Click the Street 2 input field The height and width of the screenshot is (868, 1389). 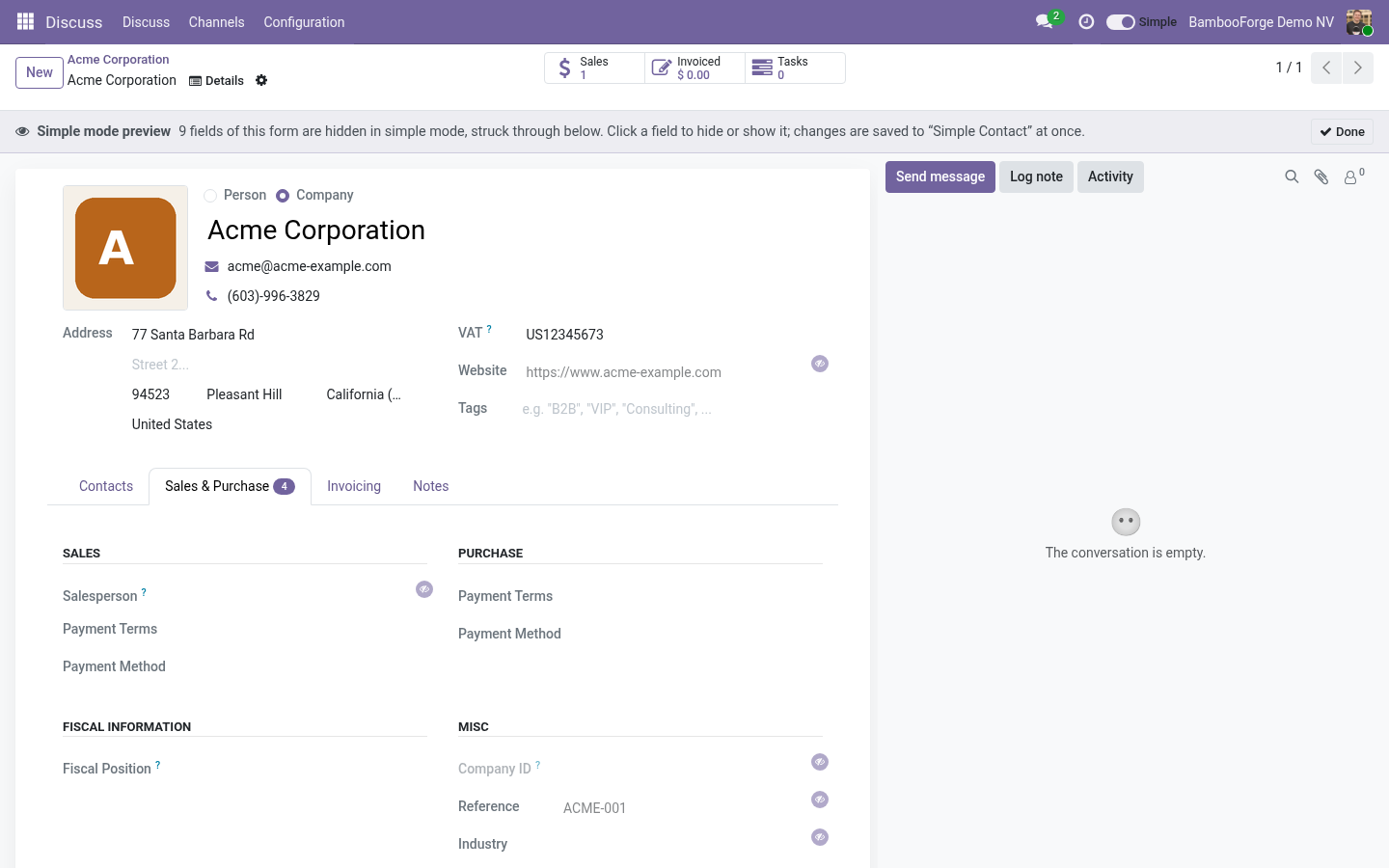point(266,365)
